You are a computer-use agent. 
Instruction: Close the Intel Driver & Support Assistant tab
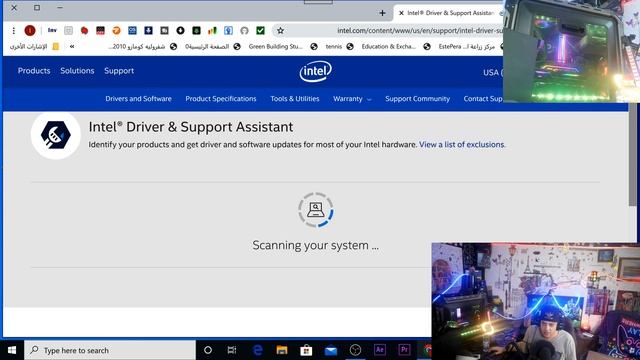pos(401,13)
